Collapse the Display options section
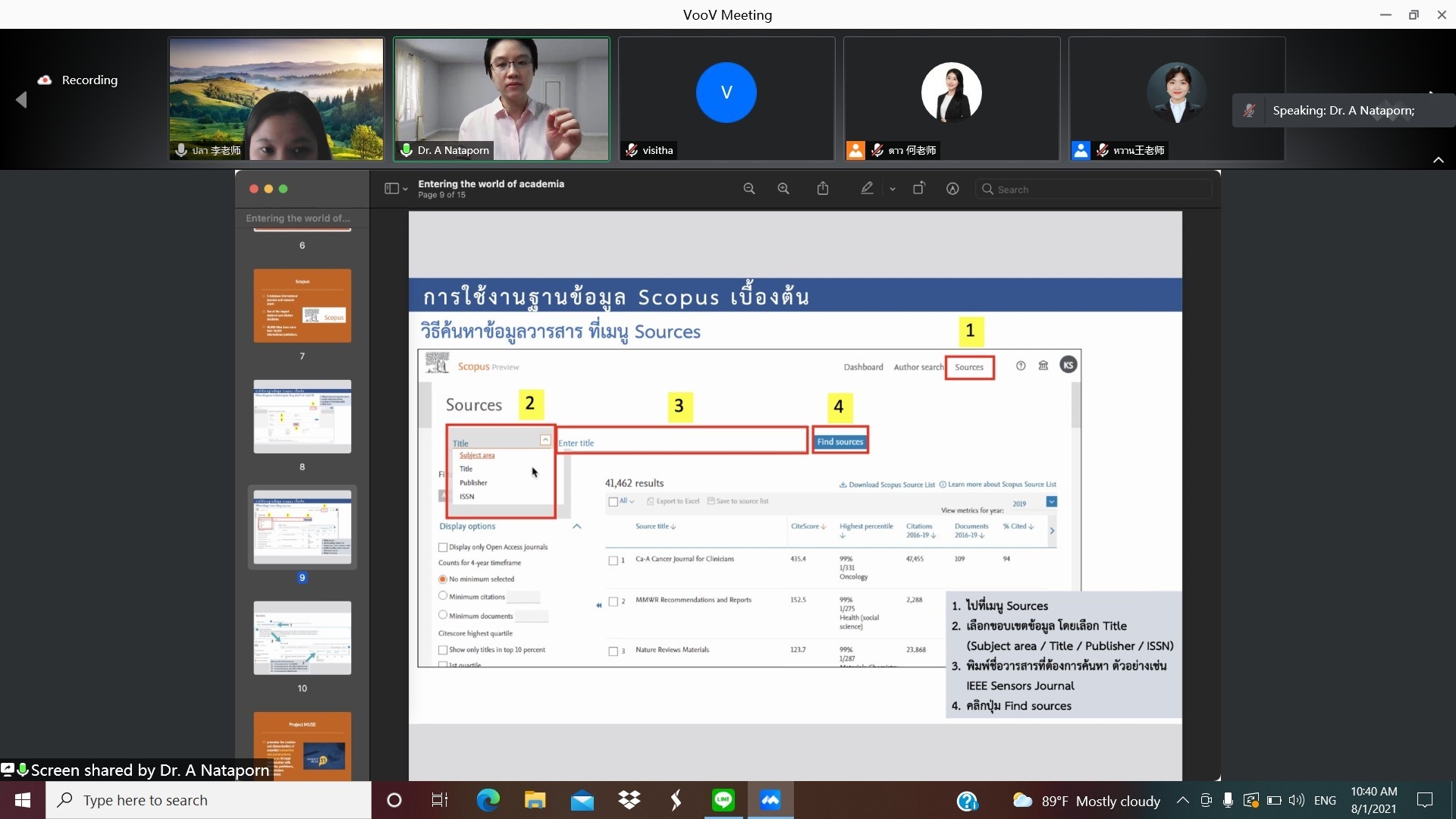This screenshot has width=1456, height=819. pos(577,526)
